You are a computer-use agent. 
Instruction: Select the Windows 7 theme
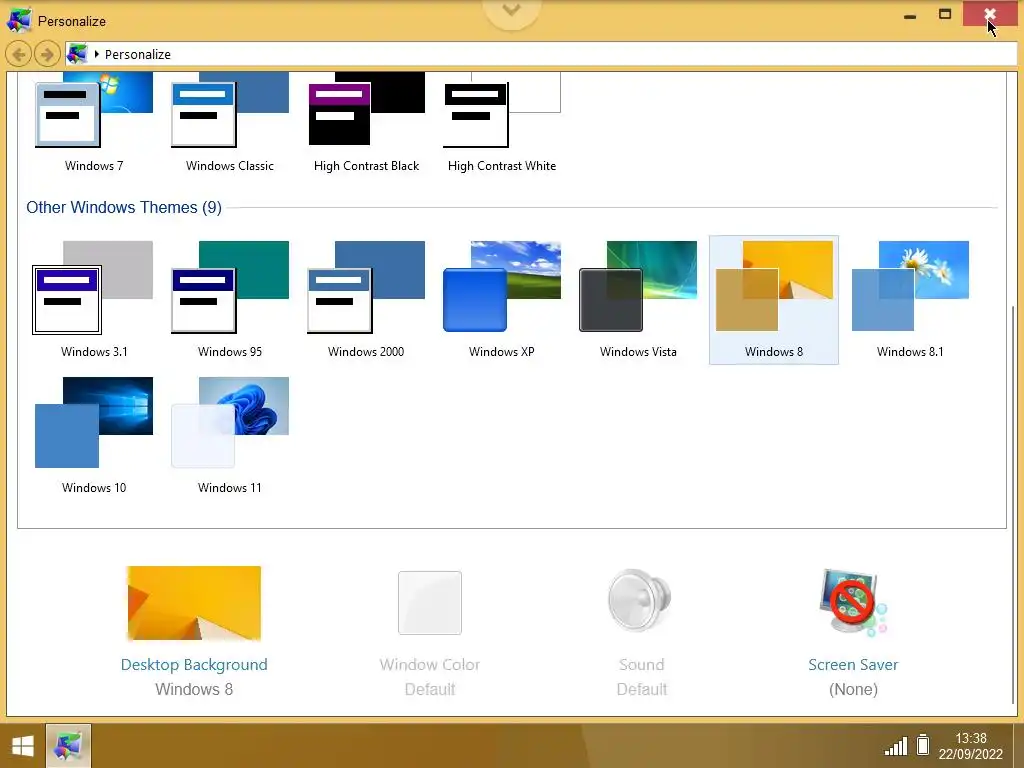click(94, 121)
